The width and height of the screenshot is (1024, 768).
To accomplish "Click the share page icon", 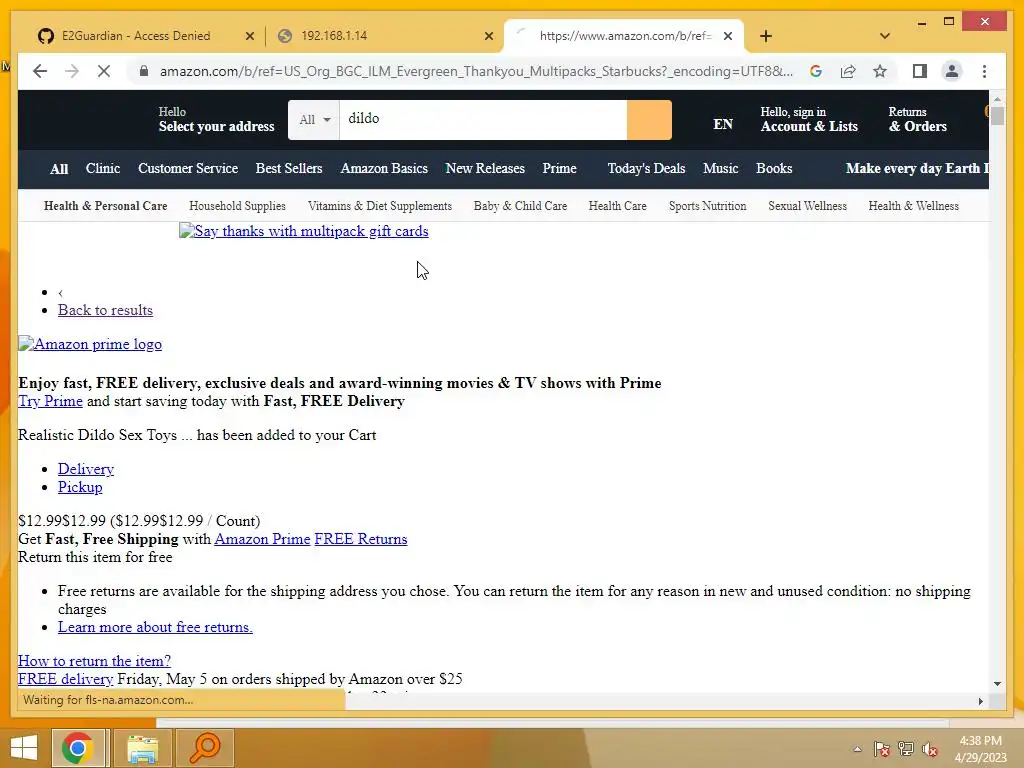I will (x=848, y=71).
